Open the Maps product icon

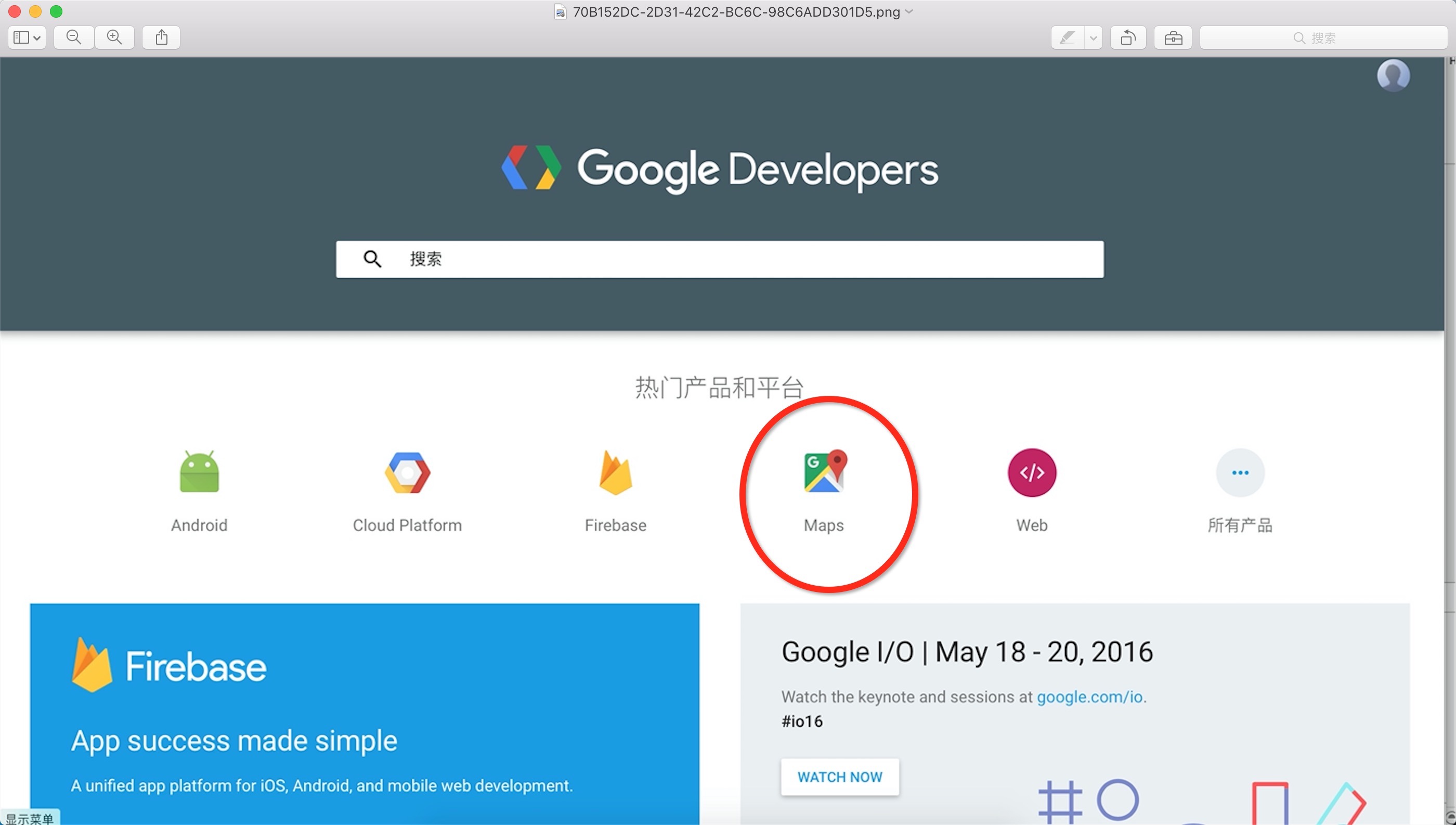point(825,471)
